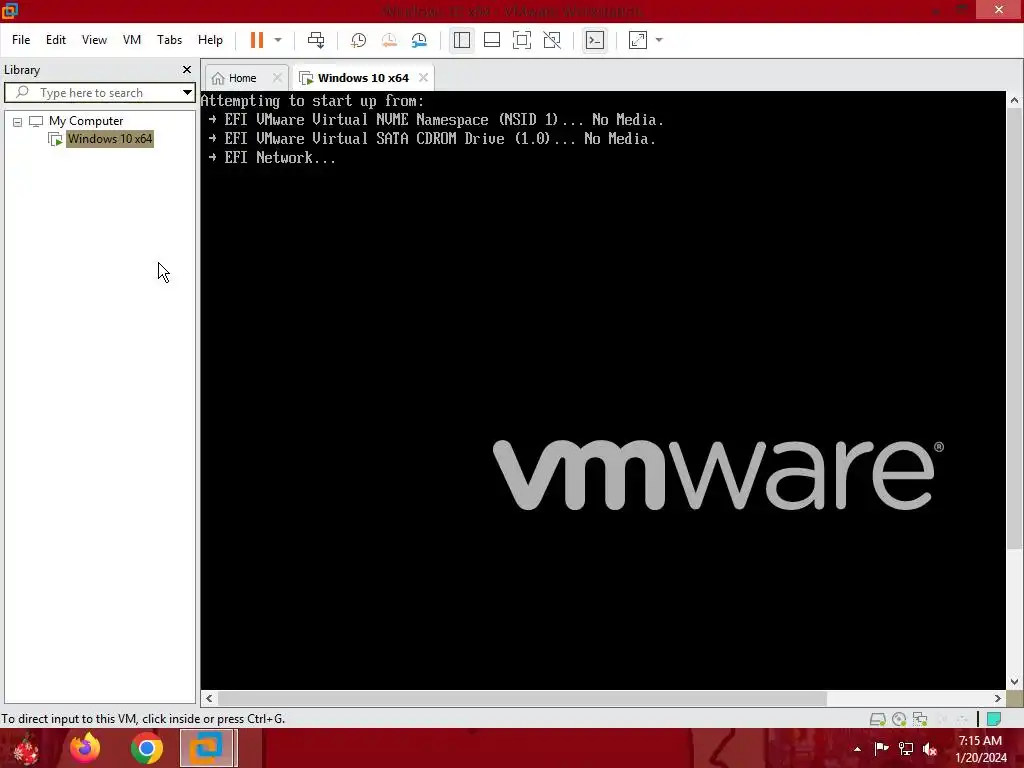Enter full screen mode
This screenshot has height=768, width=1024.
[x=522, y=40]
